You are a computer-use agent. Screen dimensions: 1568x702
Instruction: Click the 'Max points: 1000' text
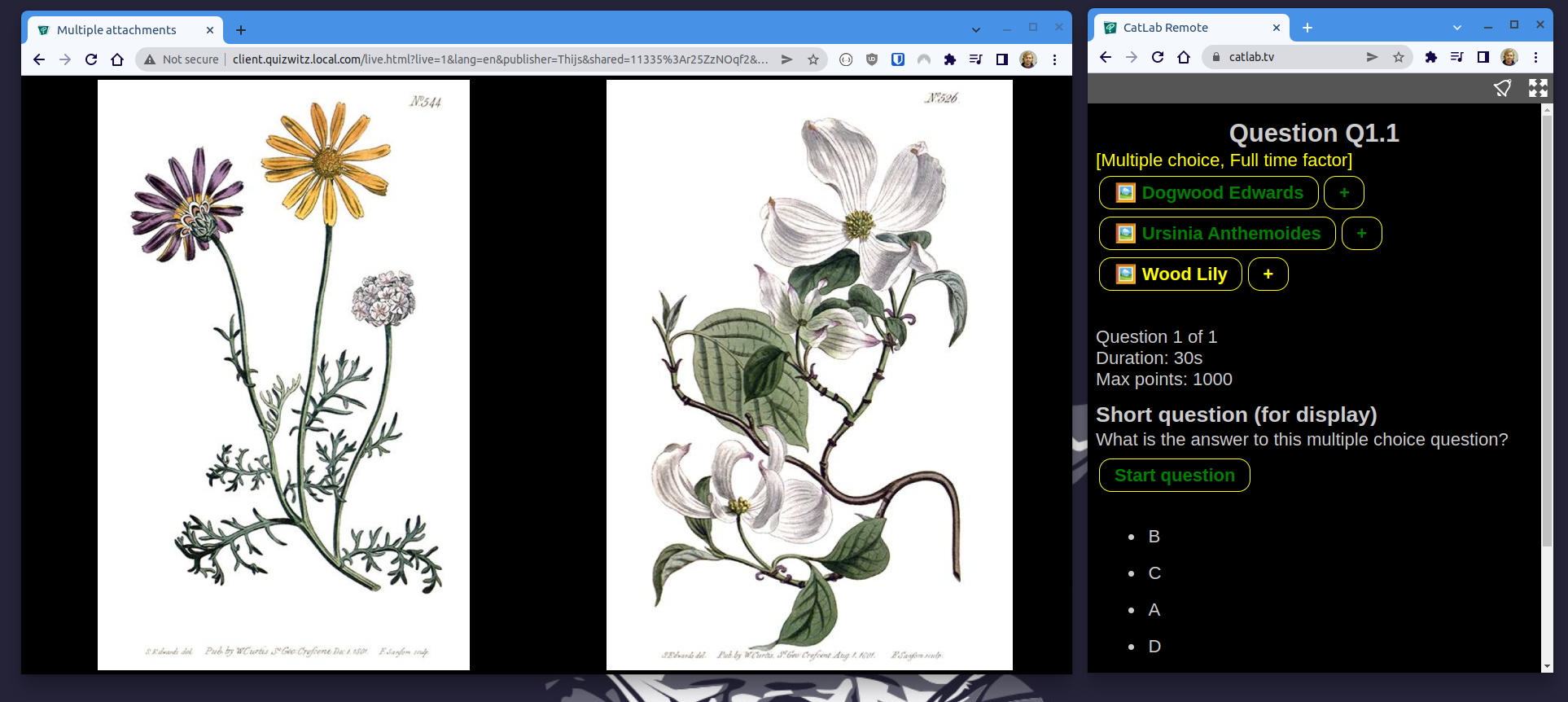click(1164, 380)
